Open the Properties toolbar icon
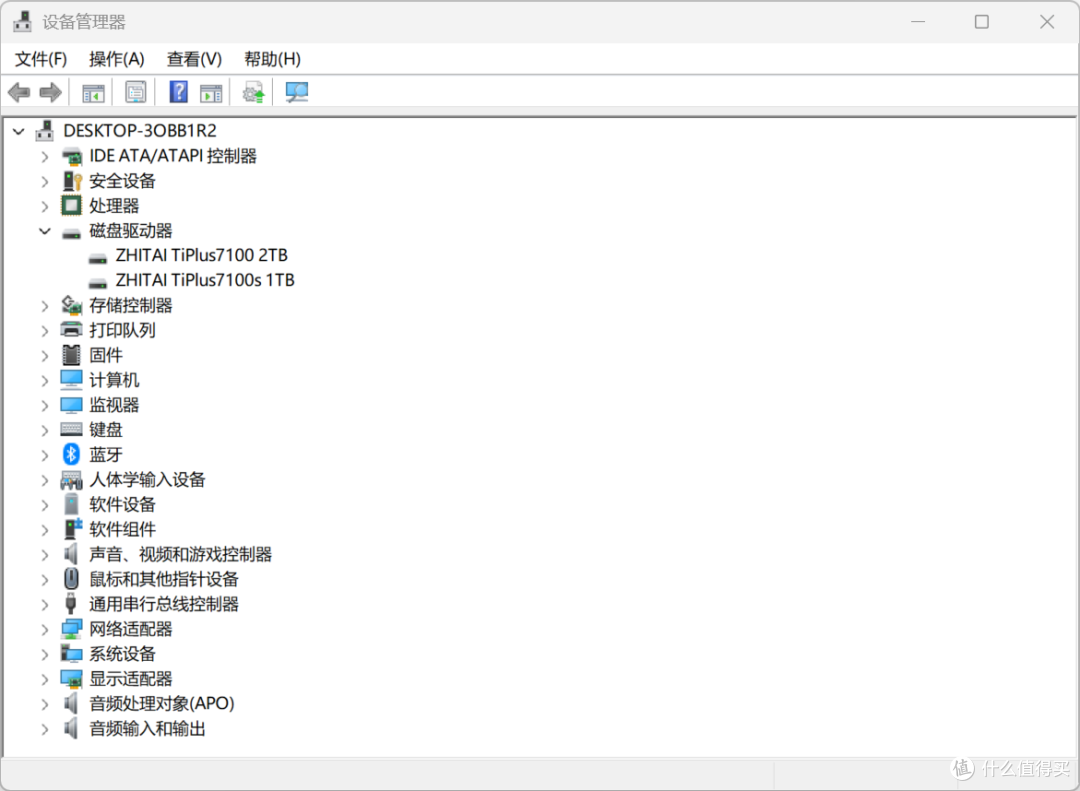Screen dimensions: 1080x791 tap(136, 92)
